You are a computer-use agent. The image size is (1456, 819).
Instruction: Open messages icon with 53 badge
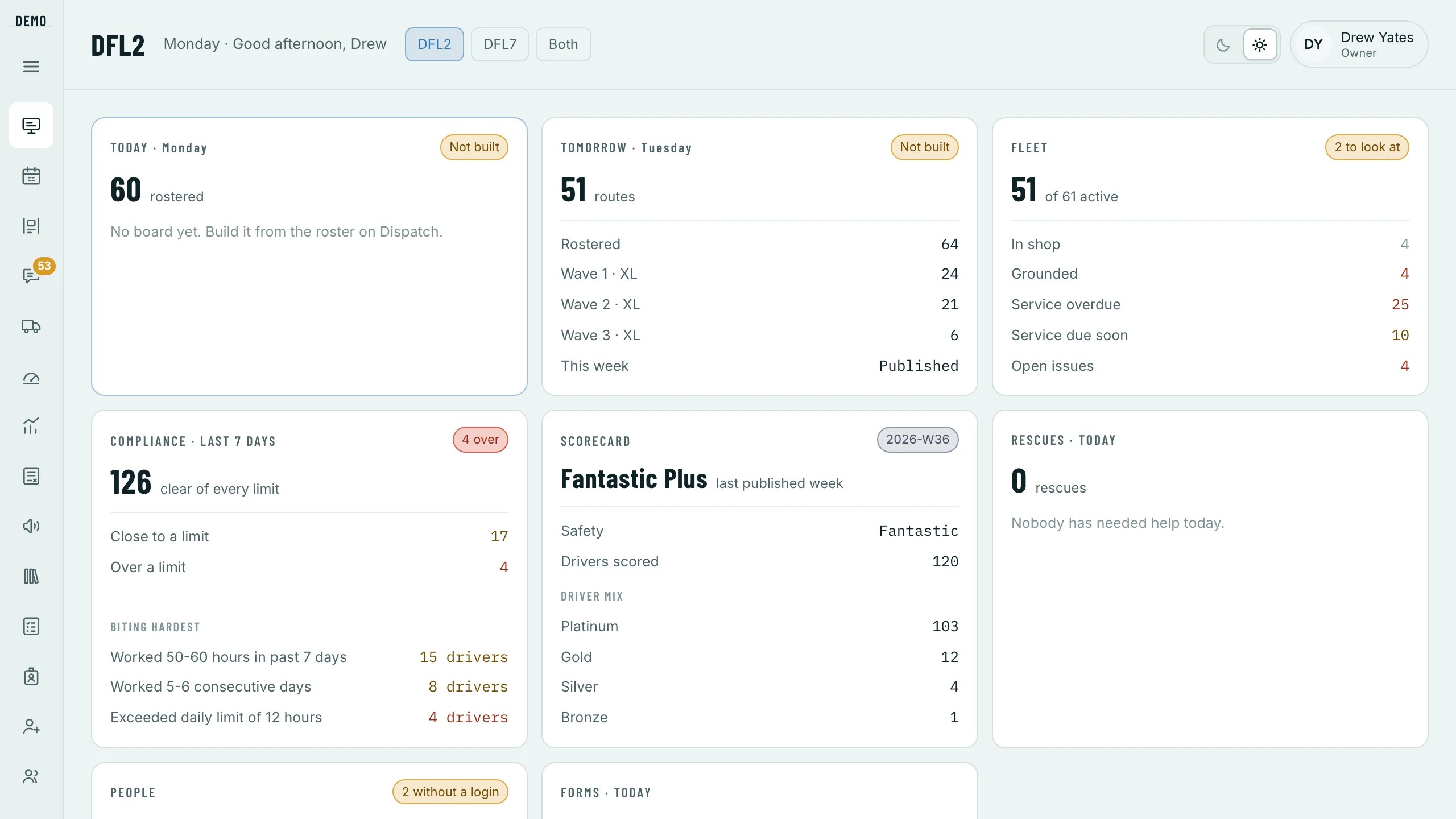pyautogui.click(x=31, y=276)
